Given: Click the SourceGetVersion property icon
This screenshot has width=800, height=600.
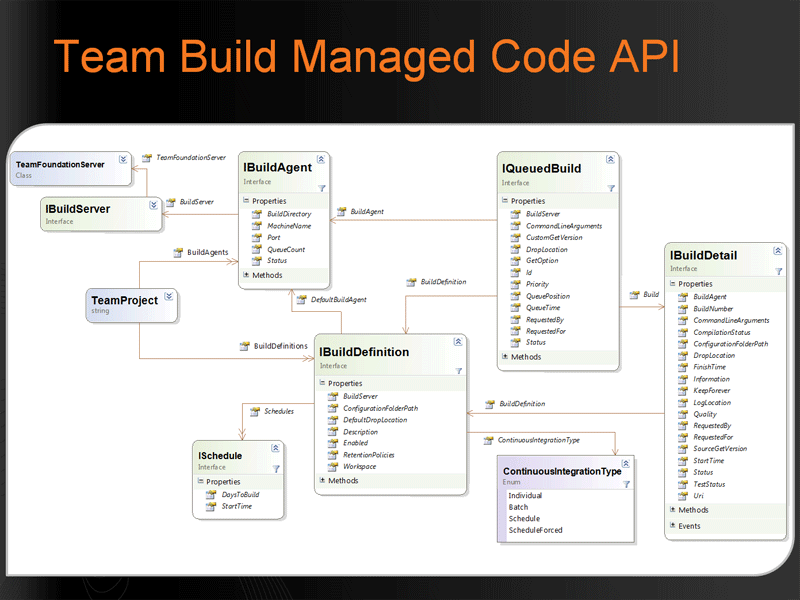Looking at the screenshot, I should (x=683, y=448).
